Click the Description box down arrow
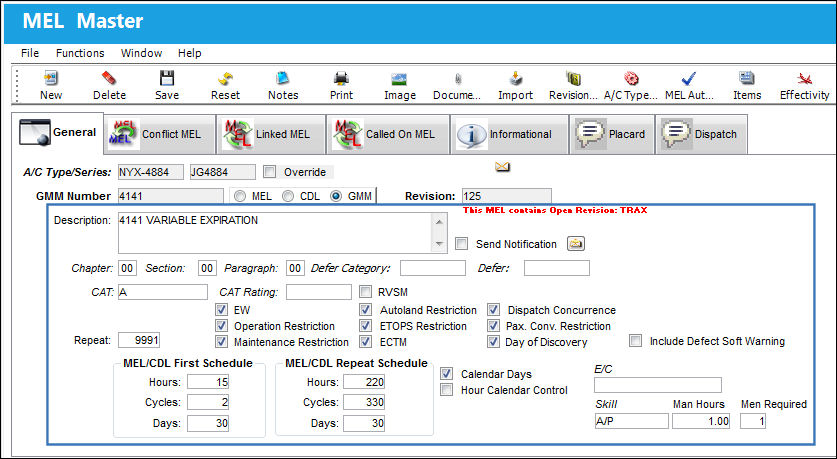The width and height of the screenshot is (837, 459). click(x=439, y=244)
